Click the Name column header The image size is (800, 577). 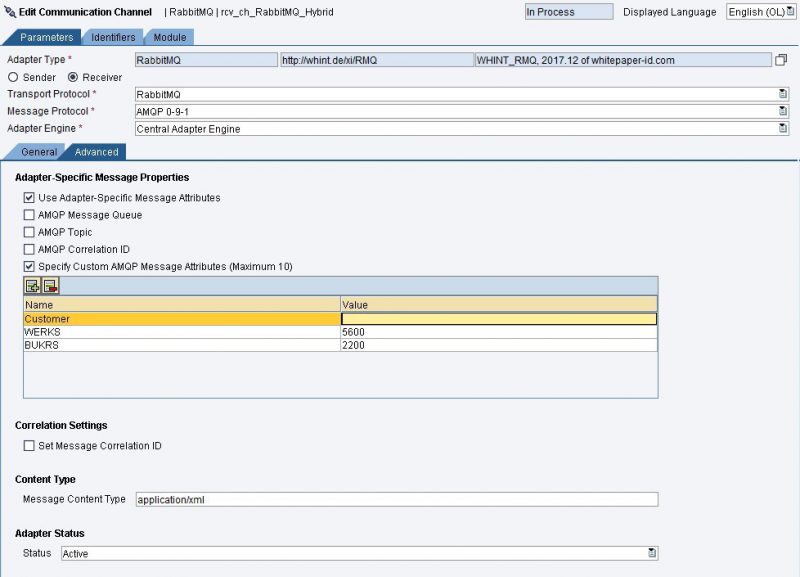(182, 305)
